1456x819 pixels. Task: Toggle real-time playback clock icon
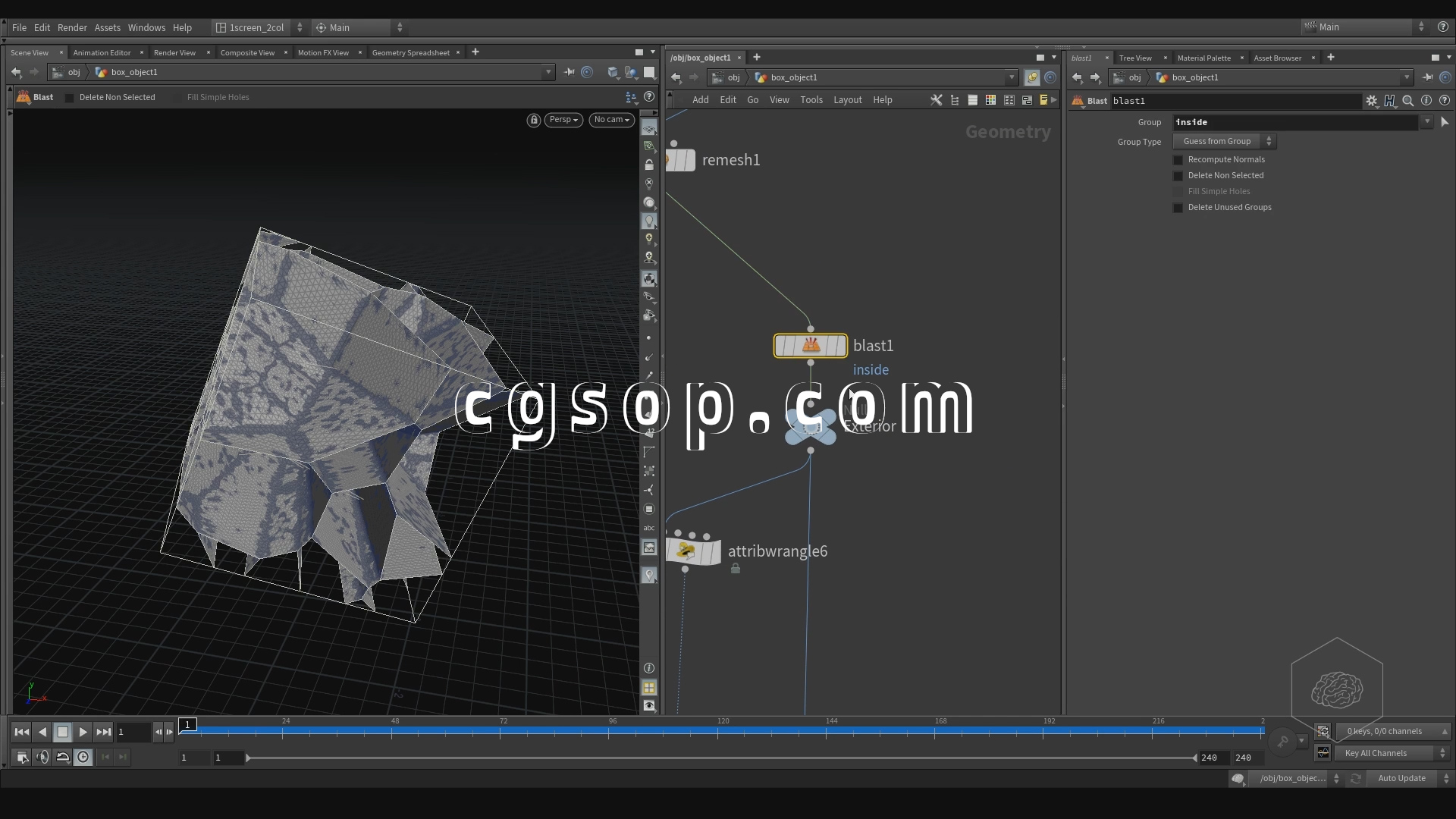click(x=83, y=757)
